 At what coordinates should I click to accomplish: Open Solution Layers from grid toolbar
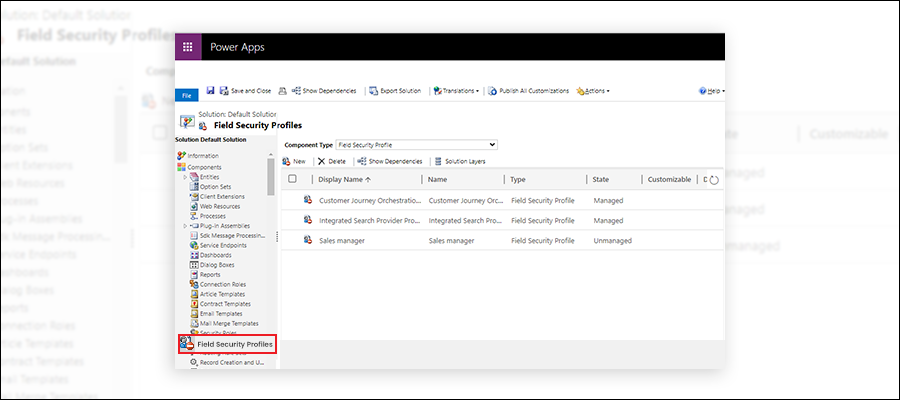click(x=459, y=161)
